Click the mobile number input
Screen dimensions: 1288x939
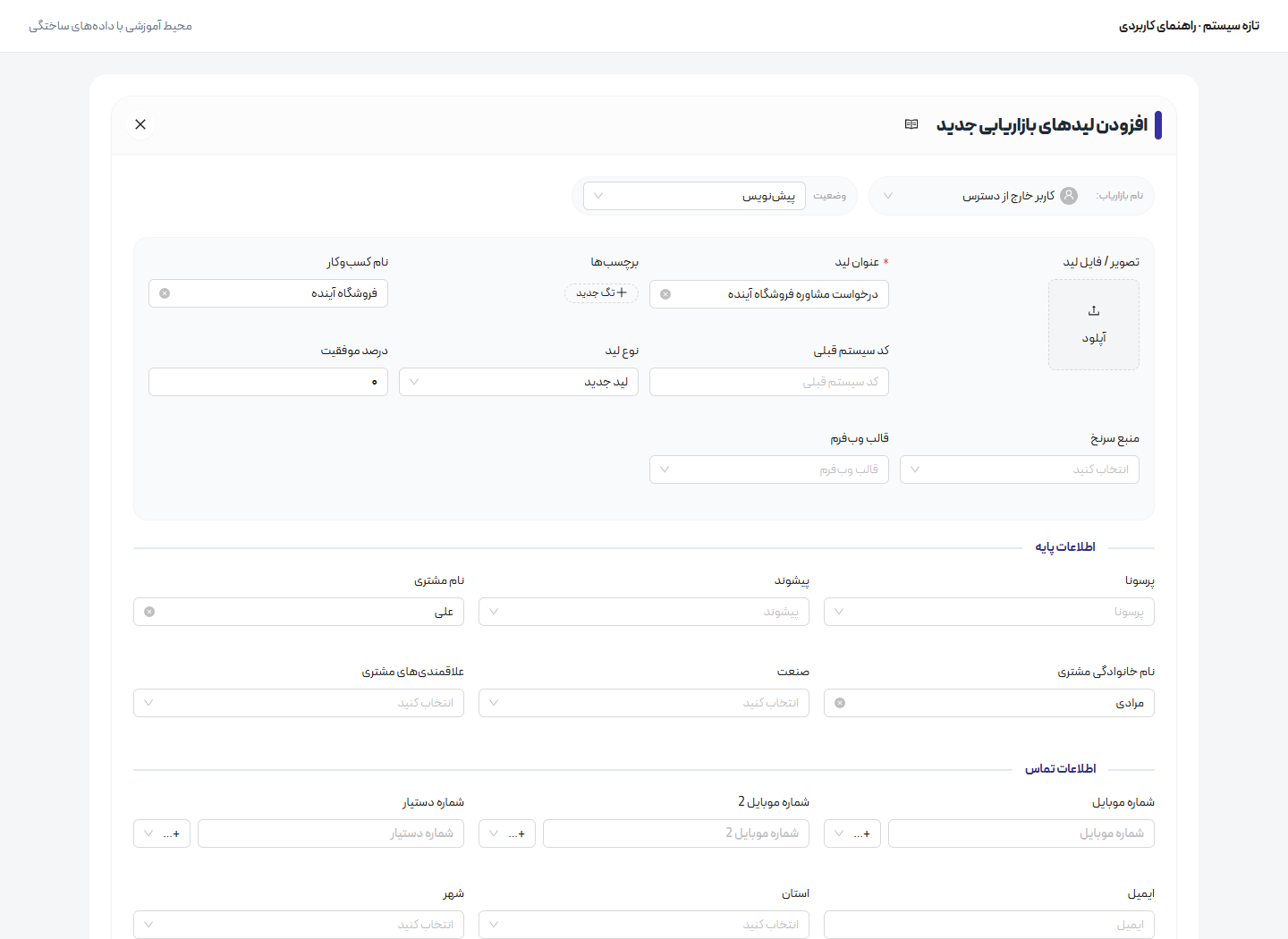[x=1021, y=833]
